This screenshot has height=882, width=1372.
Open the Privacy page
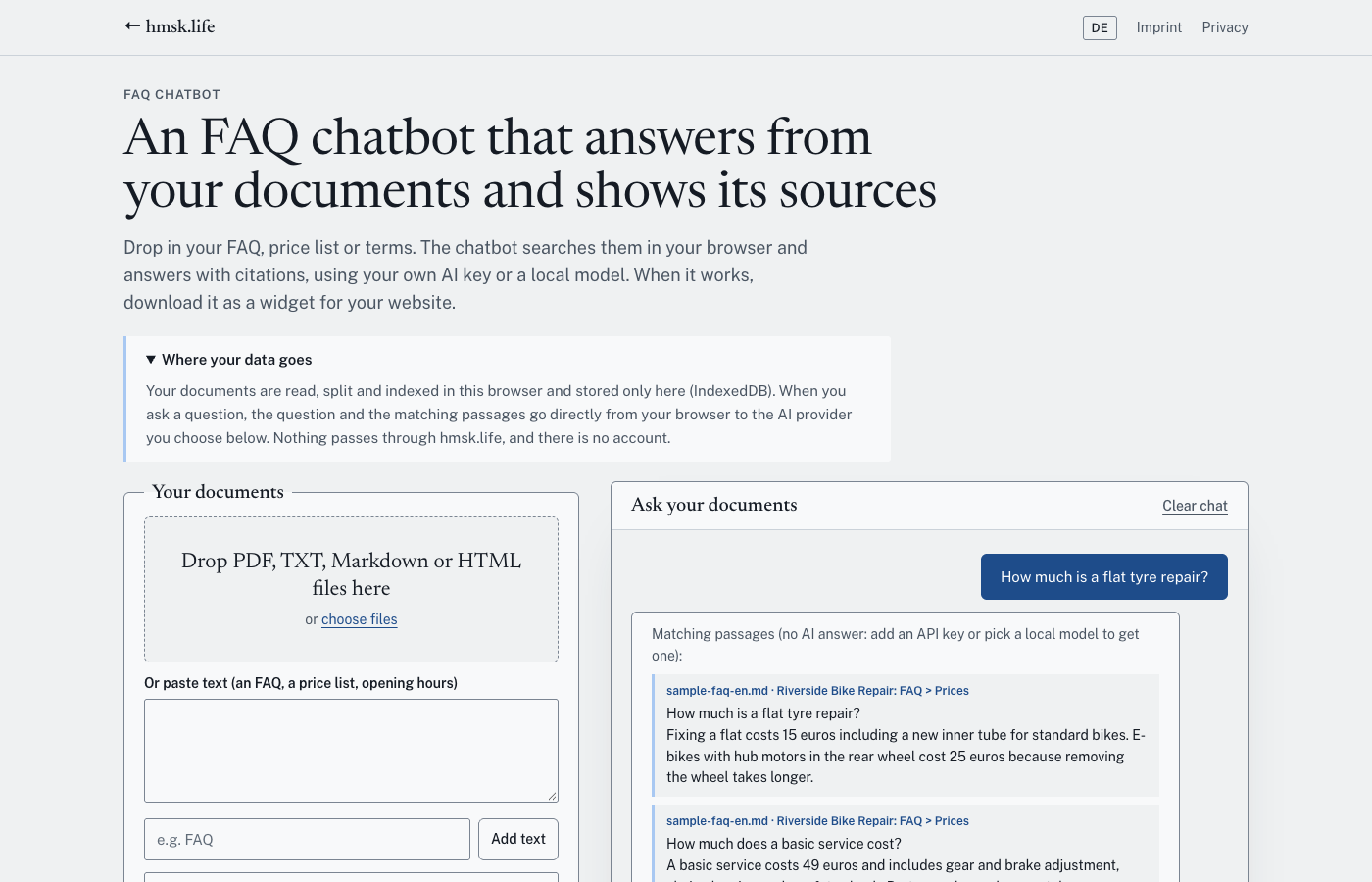pyautogui.click(x=1225, y=27)
